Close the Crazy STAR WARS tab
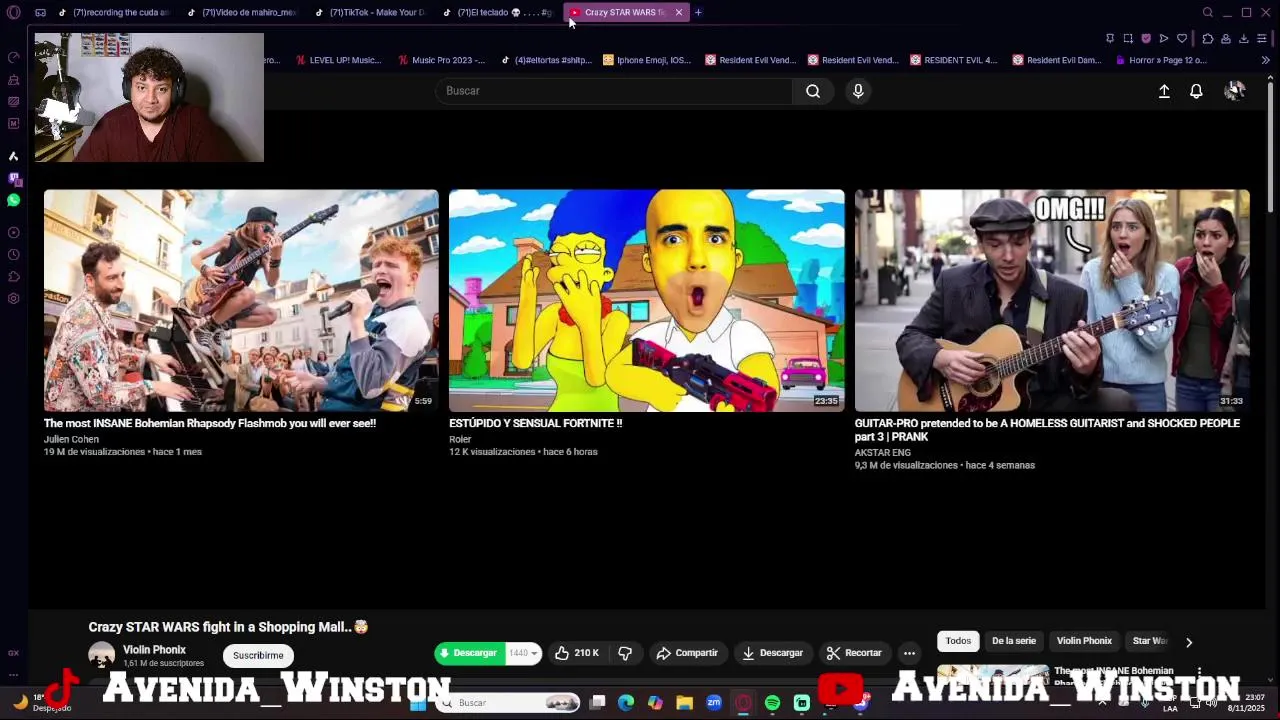1280x720 pixels. (x=679, y=12)
